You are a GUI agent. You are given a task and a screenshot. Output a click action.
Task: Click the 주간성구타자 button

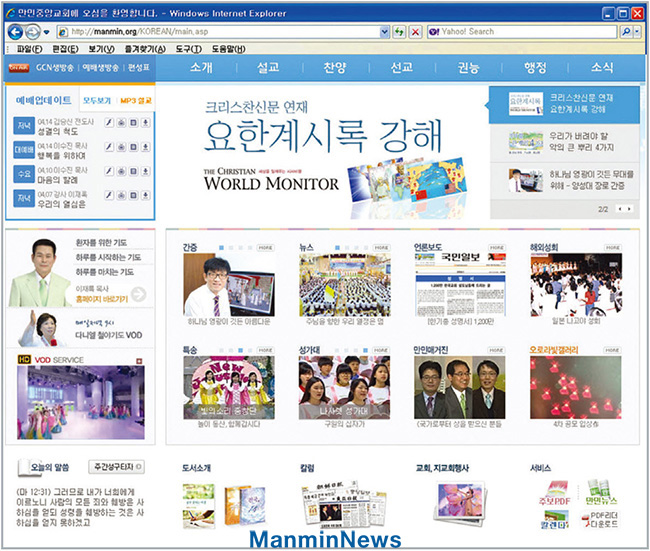116,467
